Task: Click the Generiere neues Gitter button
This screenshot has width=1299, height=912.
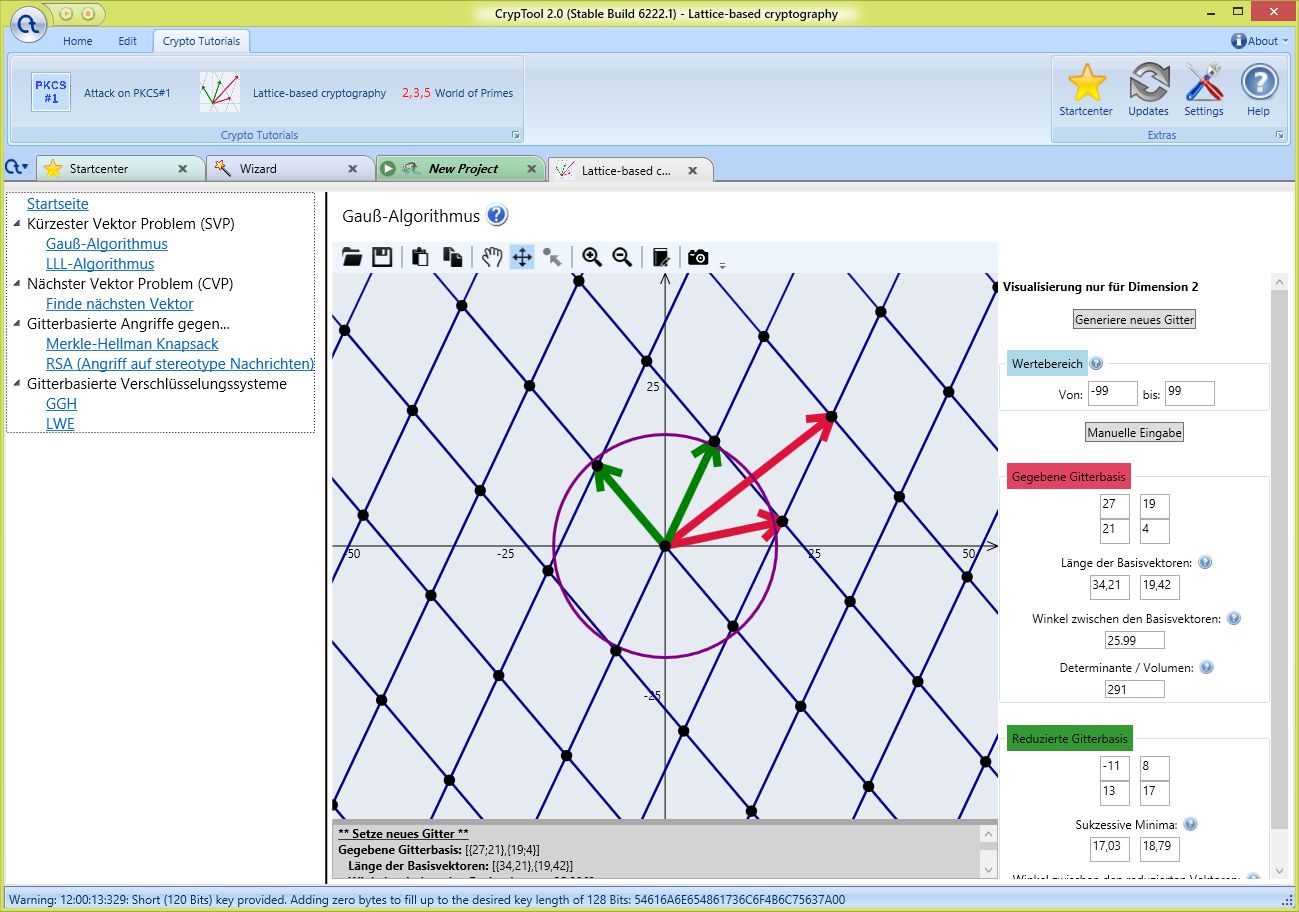Action: click(1134, 320)
